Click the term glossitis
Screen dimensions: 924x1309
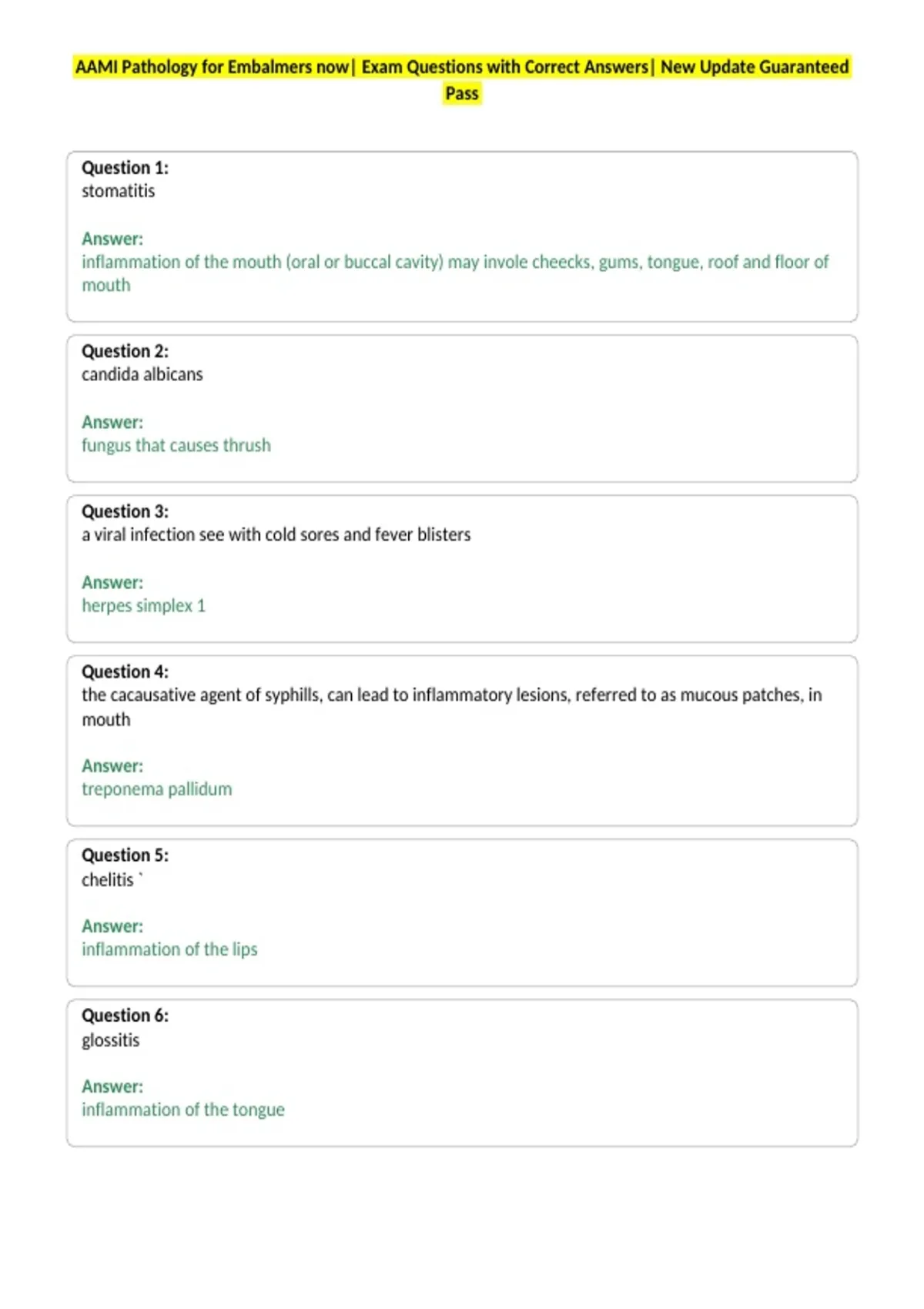pyautogui.click(x=110, y=1040)
